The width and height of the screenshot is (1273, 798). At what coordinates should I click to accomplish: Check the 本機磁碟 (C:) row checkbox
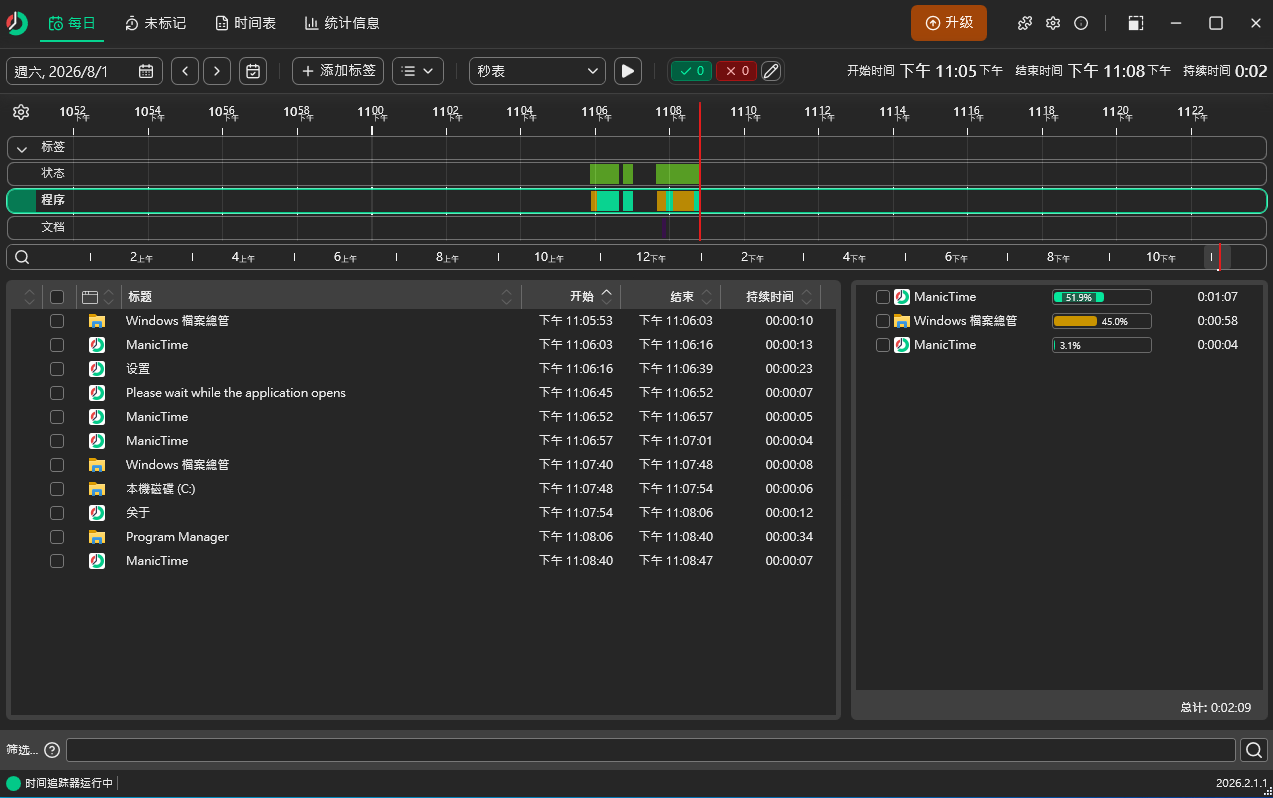point(57,489)
